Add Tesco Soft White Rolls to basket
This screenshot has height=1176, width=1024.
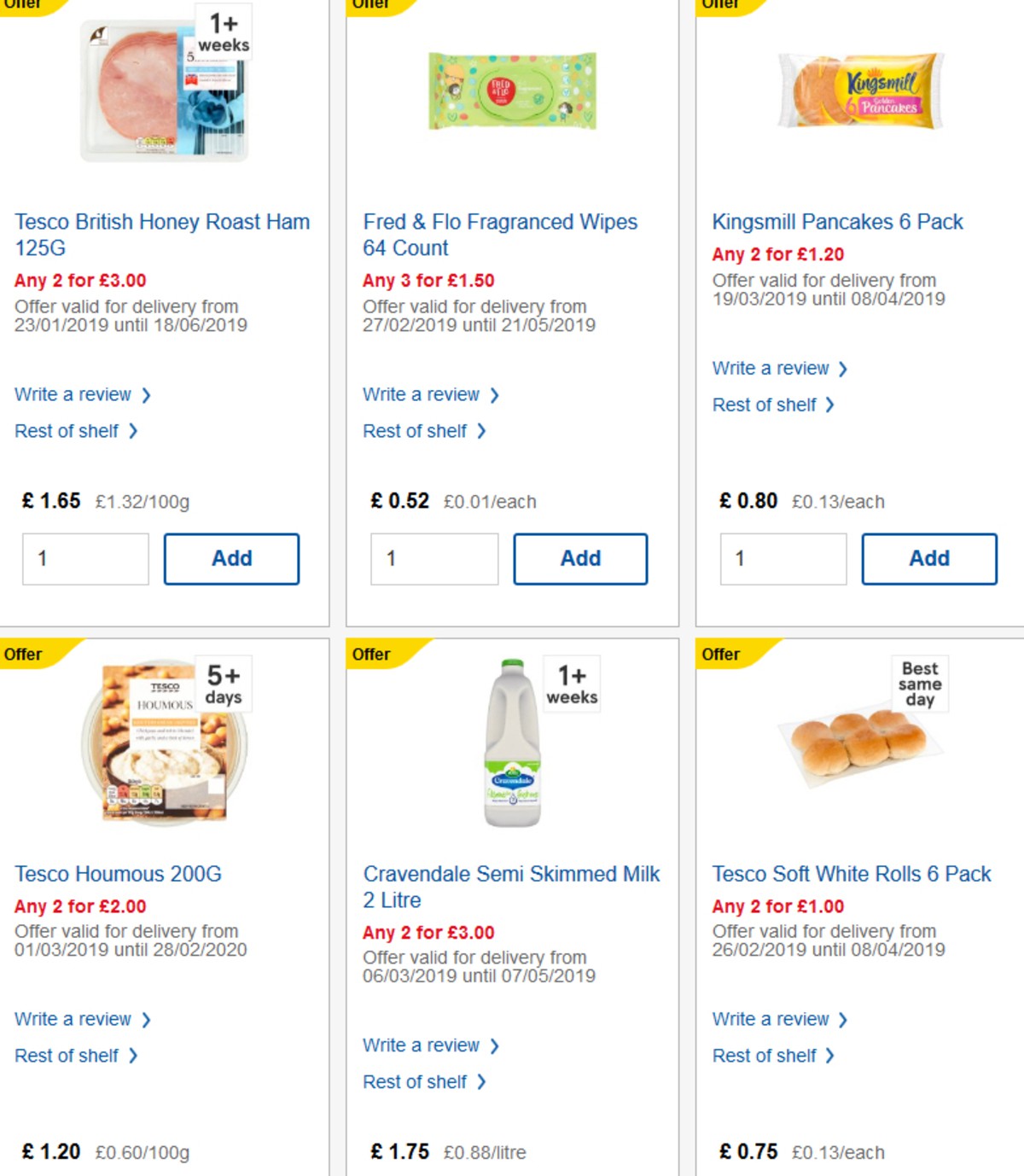pyautogui.click(x=929, y=1174)
